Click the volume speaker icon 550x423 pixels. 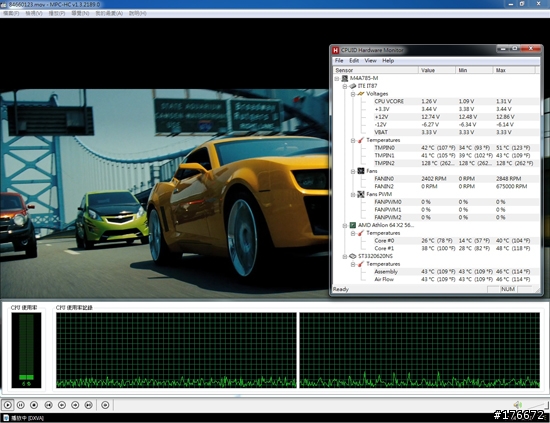pos(518,404)
